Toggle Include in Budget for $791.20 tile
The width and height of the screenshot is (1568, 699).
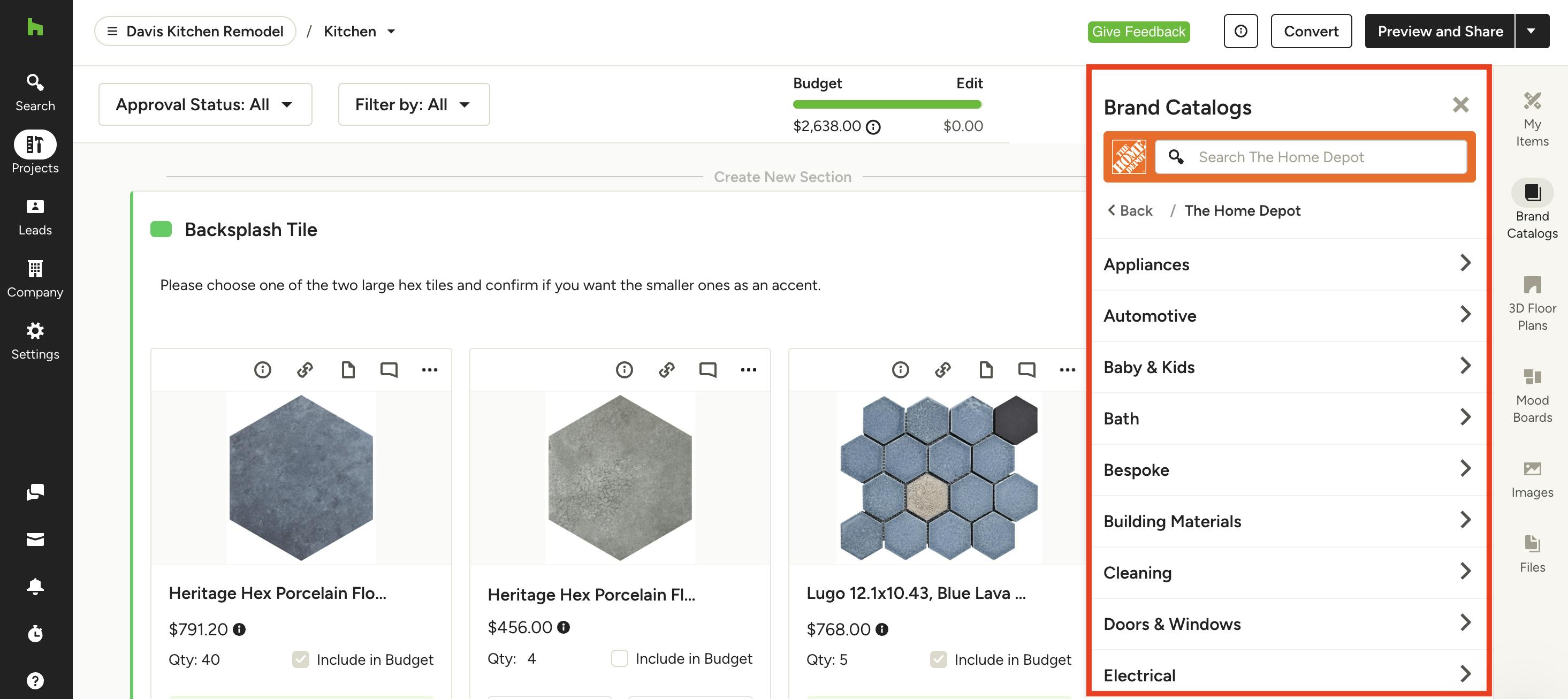(x=301, y=659)
